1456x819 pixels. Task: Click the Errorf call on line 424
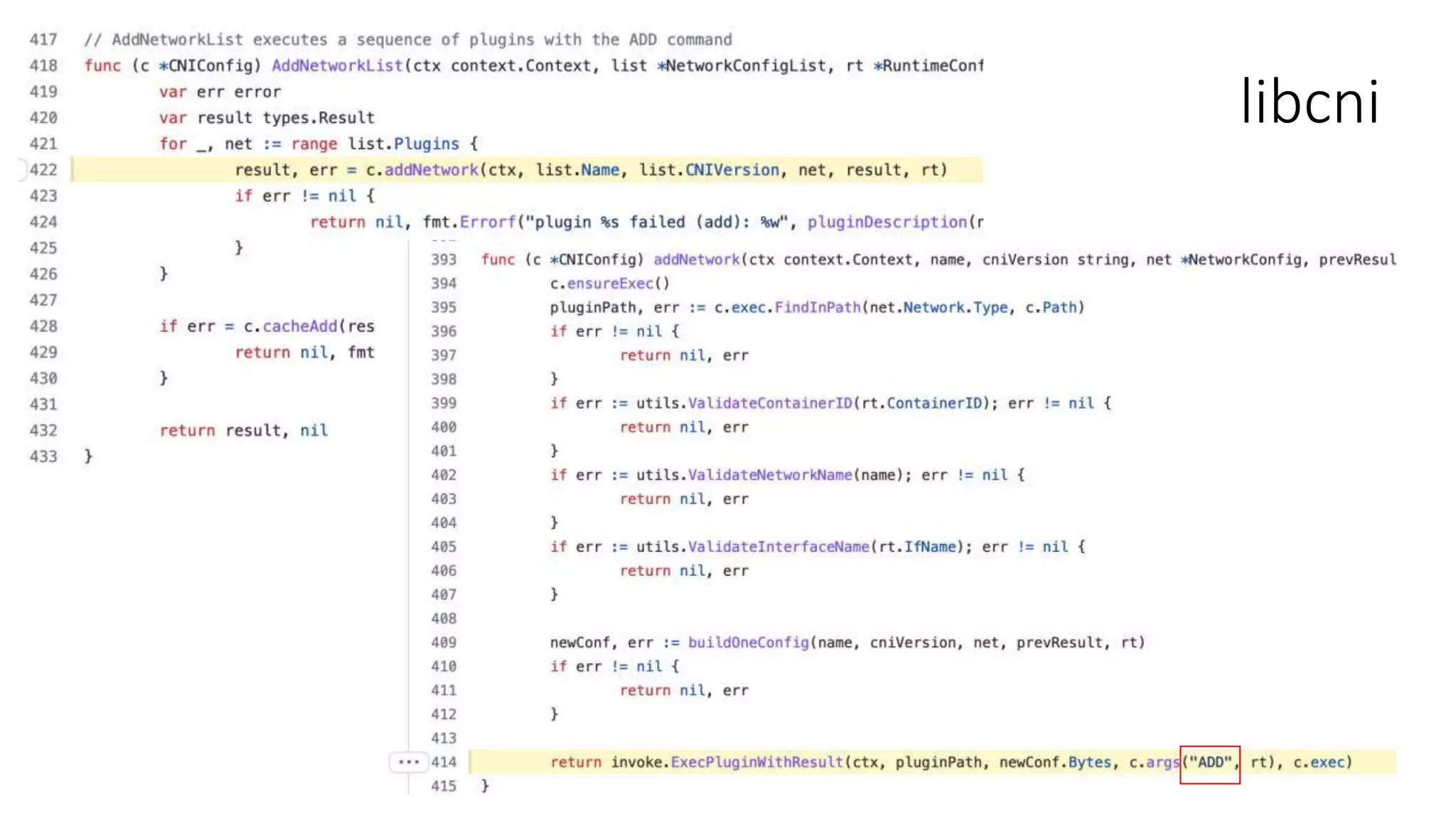[x=487, y=223]
